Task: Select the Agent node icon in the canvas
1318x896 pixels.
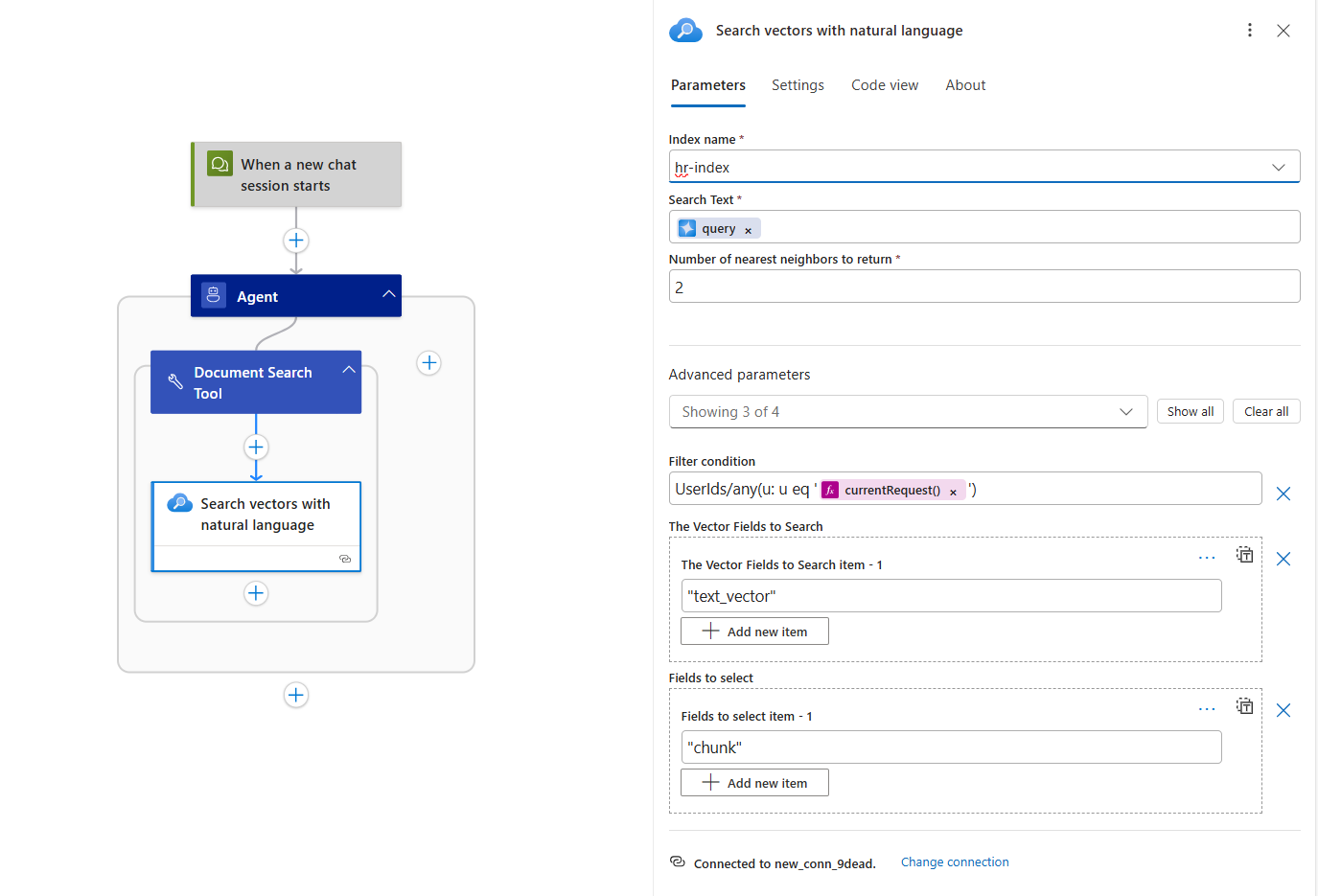Action: [x=213, y=295]
